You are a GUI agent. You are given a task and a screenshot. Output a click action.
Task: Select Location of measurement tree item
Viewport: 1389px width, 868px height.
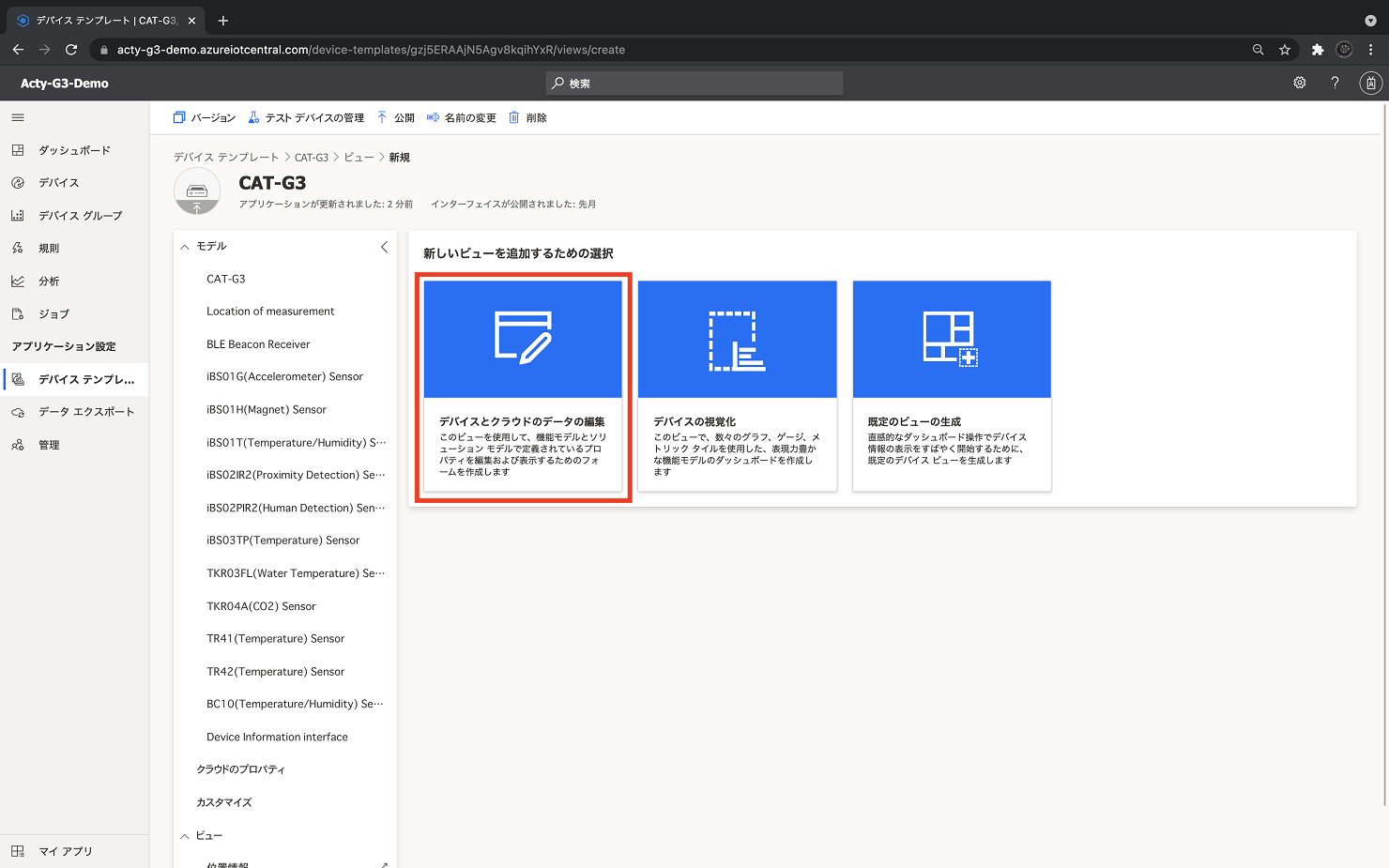point(270,312)
